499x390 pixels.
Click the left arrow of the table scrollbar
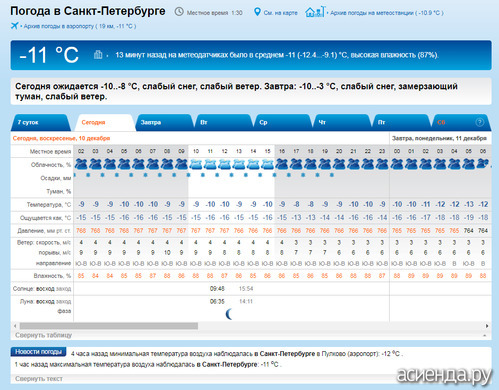tap(15, 326)
